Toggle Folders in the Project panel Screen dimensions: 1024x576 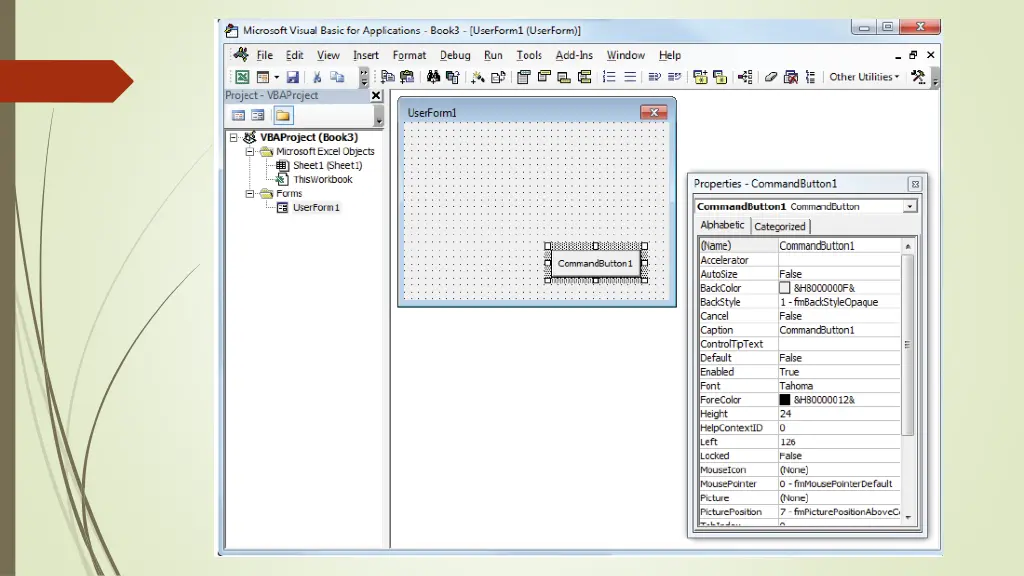(283, 116)
